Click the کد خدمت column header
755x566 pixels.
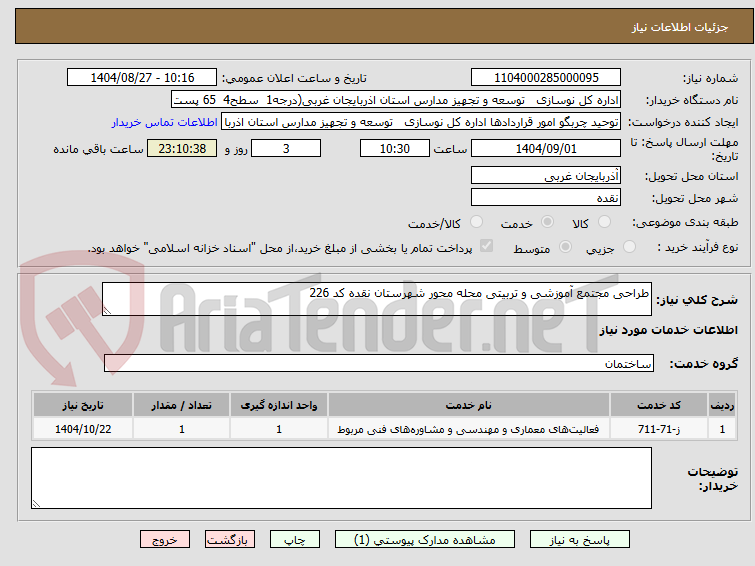(x=658, y=405)
